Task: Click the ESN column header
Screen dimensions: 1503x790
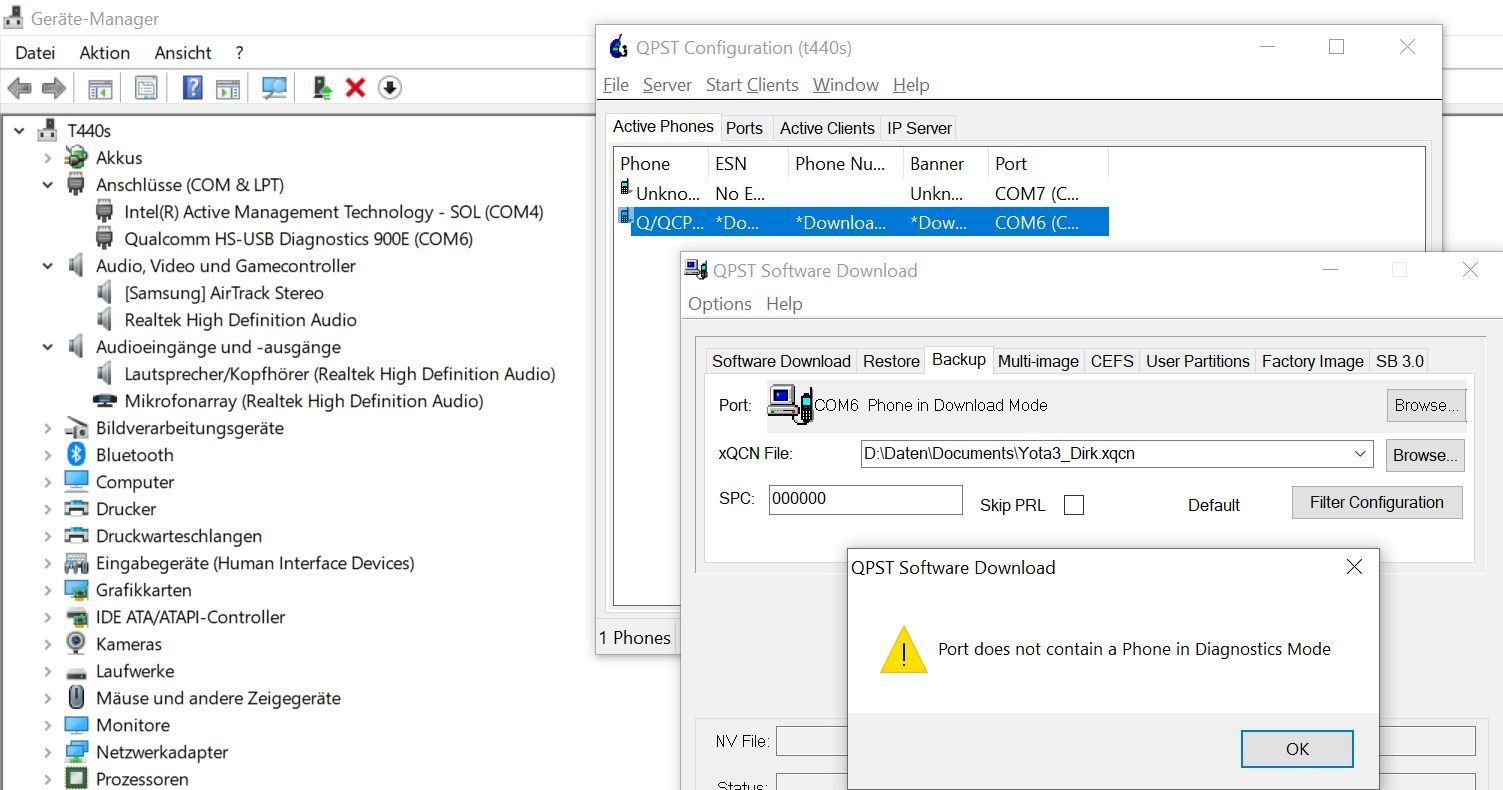Action: [748, 163]
